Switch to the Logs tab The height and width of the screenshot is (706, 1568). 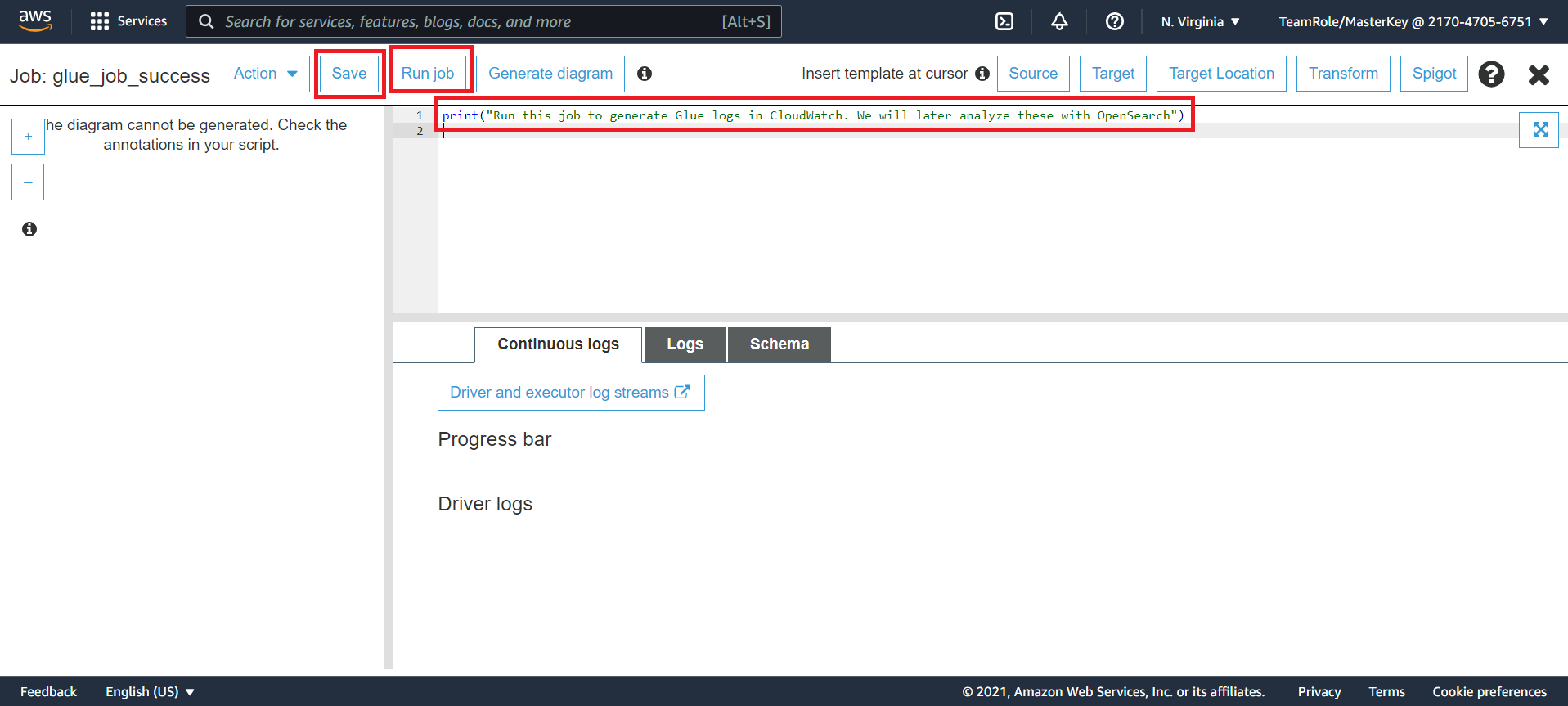[x=685, y=344]
